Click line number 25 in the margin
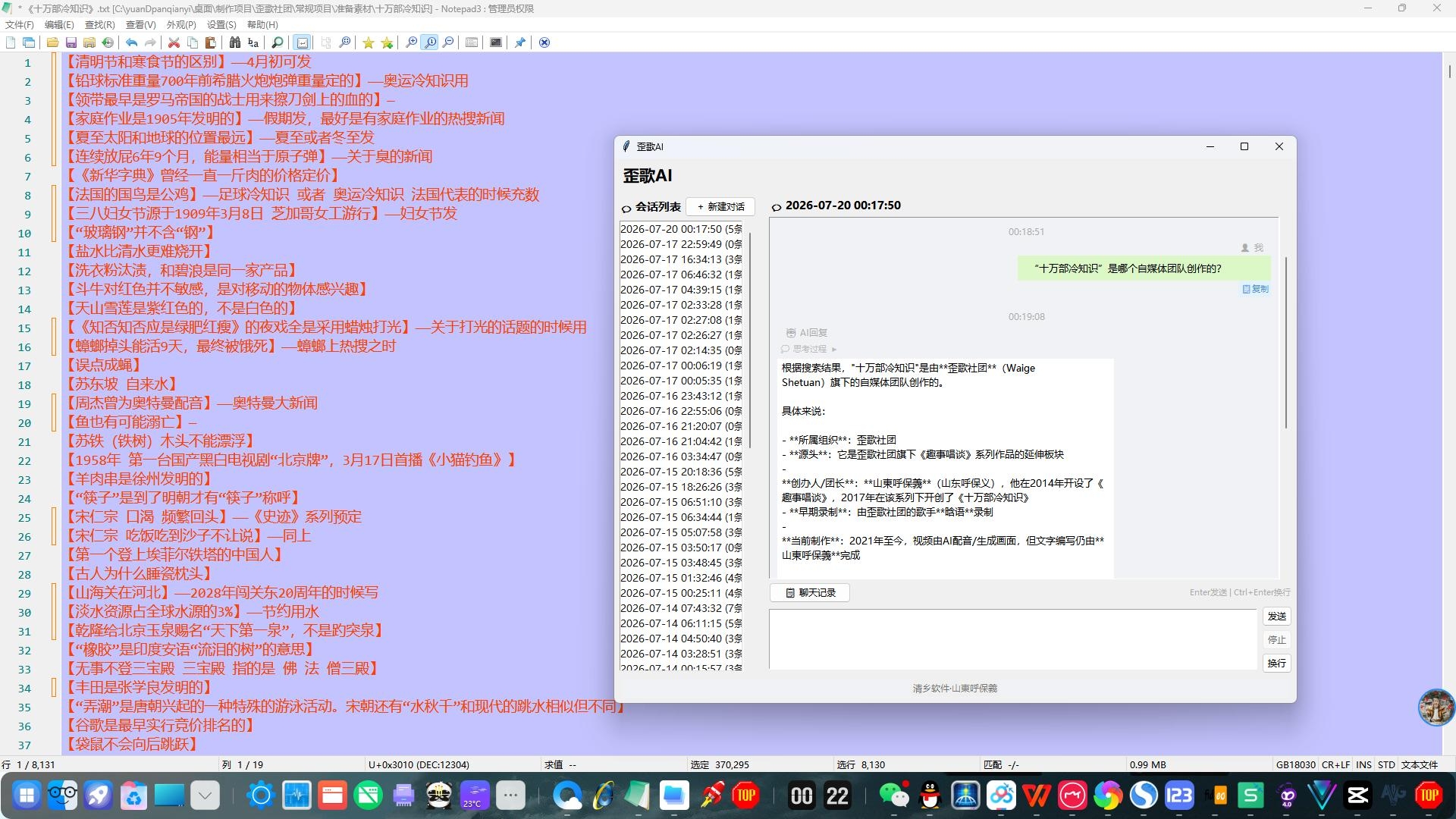Viewport: 1456px width, 819px height. coord(24,518)
